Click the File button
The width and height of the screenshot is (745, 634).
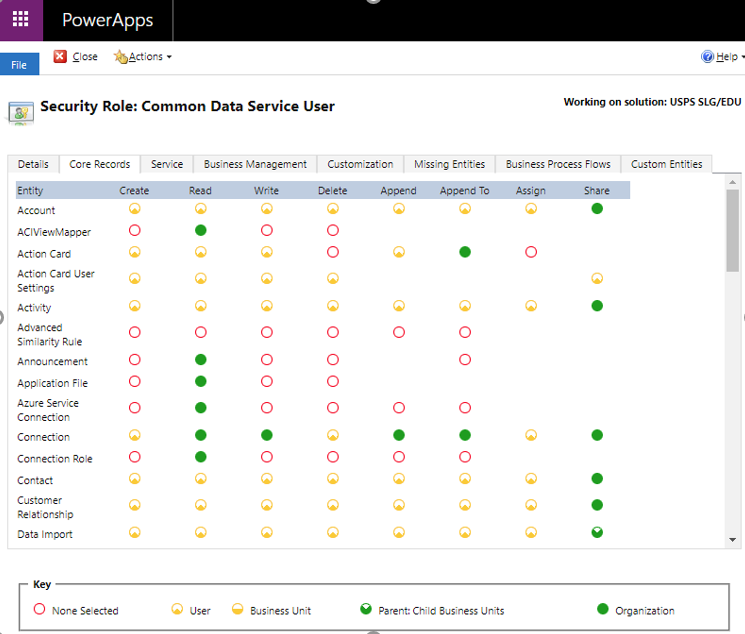(x=19, y=64)
